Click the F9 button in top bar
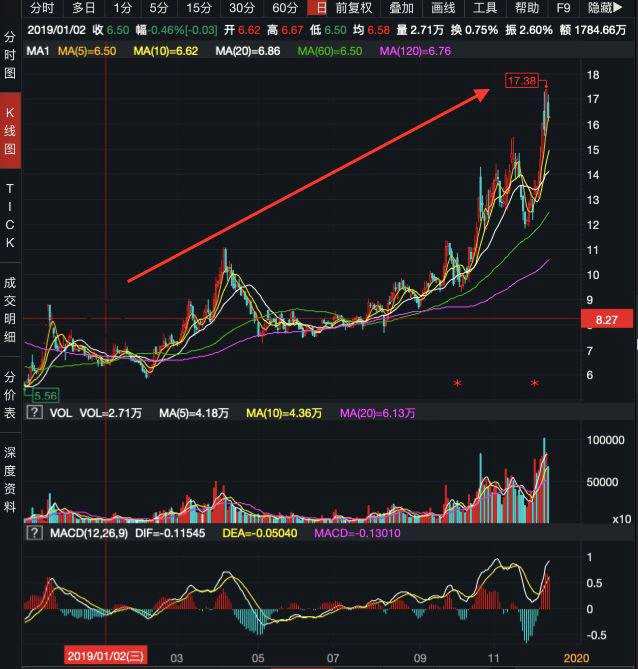Screen dimensions: 638x669 (563, 8)
